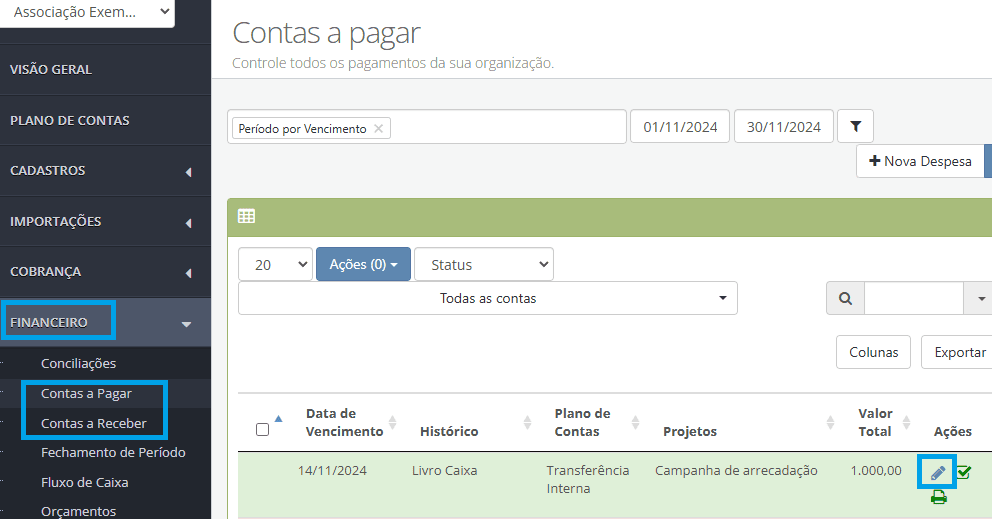The width and height of the screenshot is (992, 519).
Task: Click the start date field 01/11/2024
Action: pyautogui.click(x=680, y=127)
